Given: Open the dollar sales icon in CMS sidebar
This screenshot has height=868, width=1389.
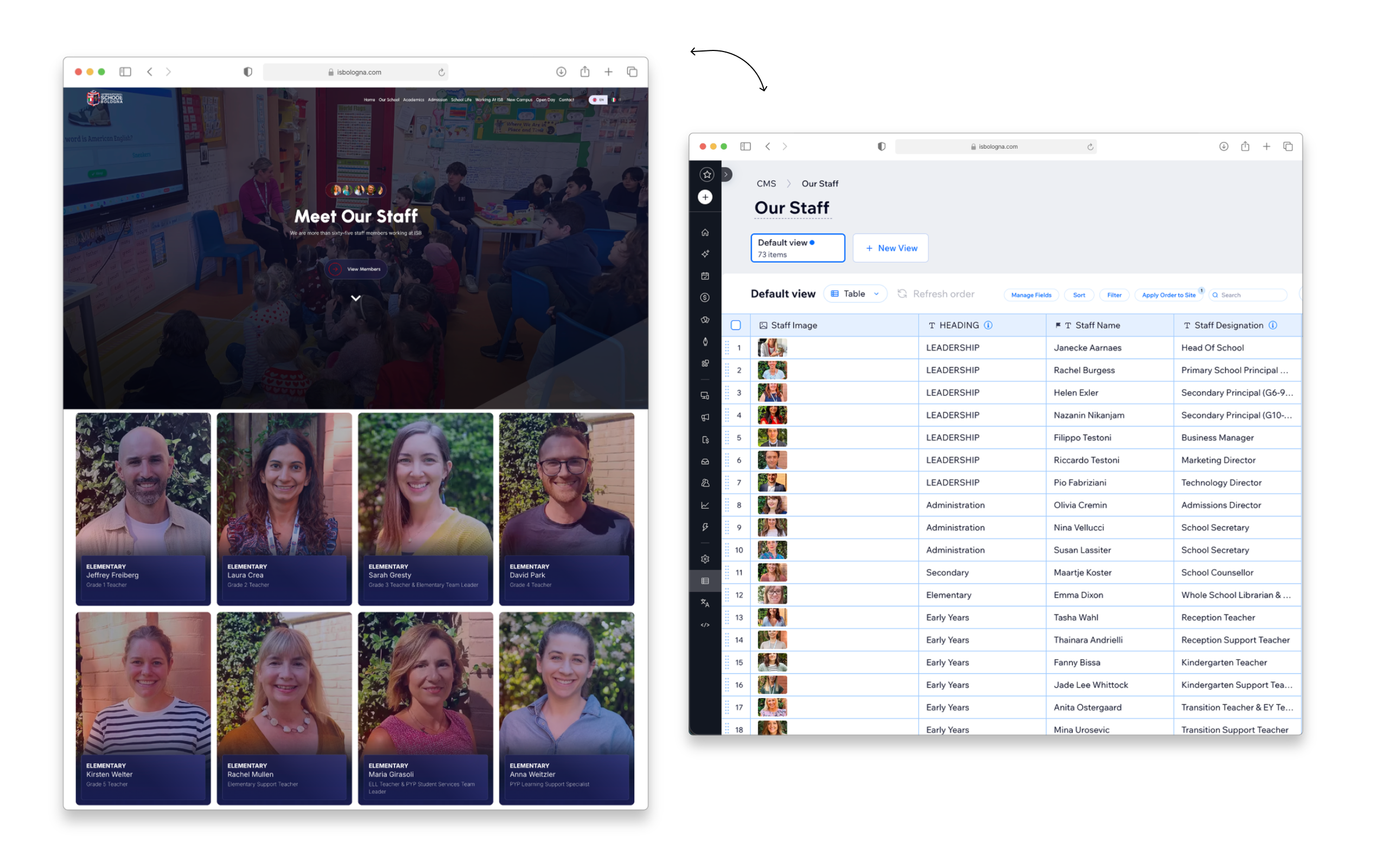Looking at the screenshot, I should [x=705, y=297].
